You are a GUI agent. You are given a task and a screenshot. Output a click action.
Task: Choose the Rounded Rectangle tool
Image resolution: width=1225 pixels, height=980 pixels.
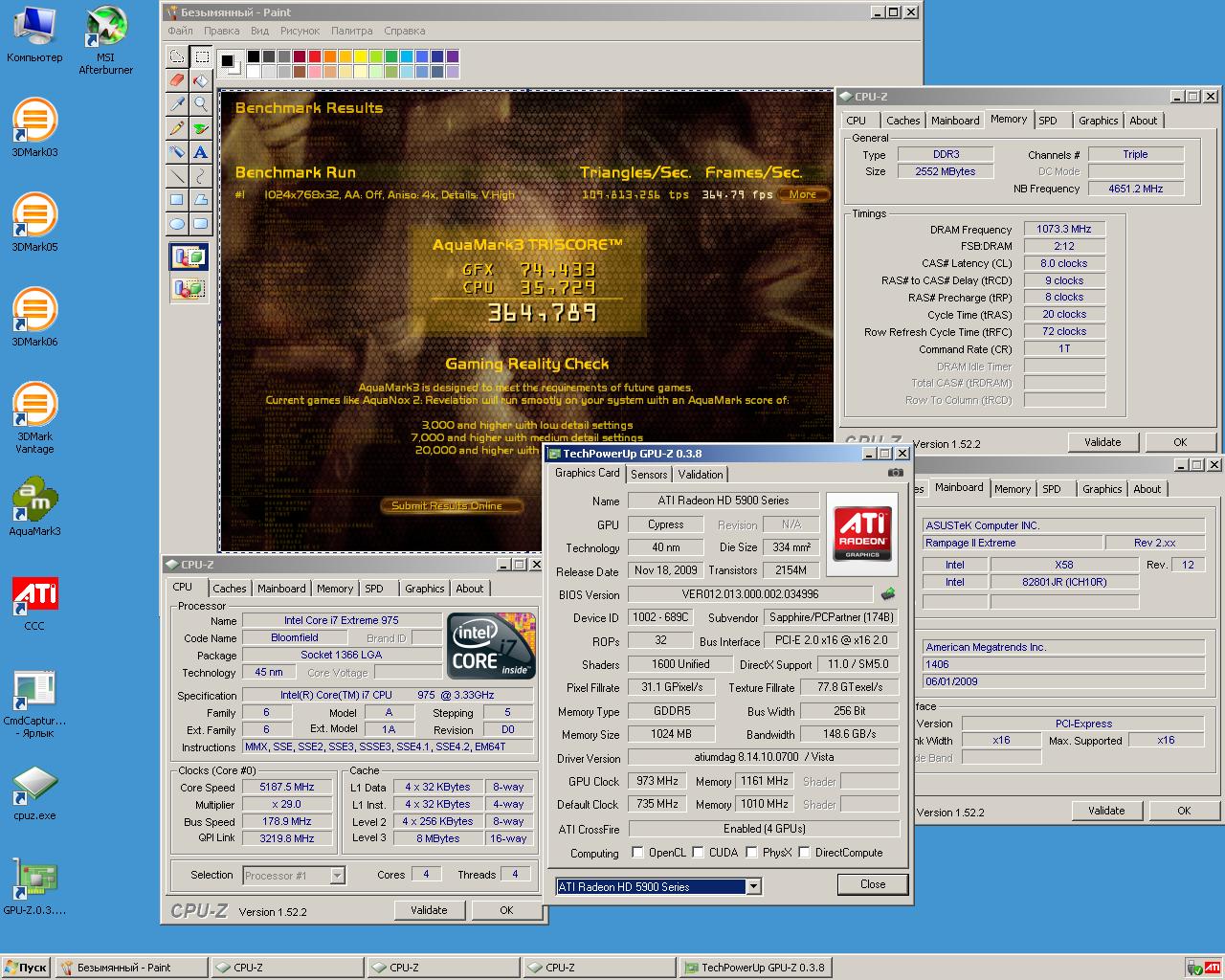coord(200,224)
